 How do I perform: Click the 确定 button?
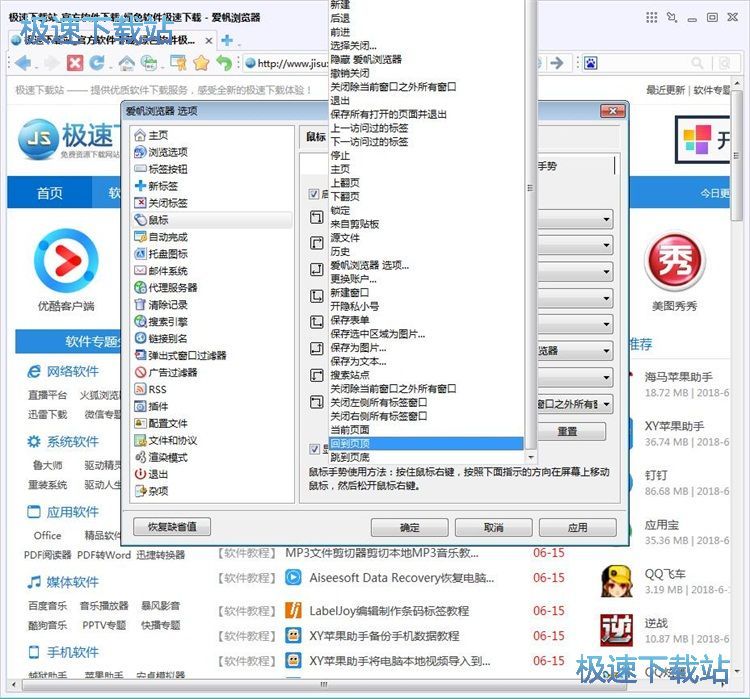[x=409, y=527]
